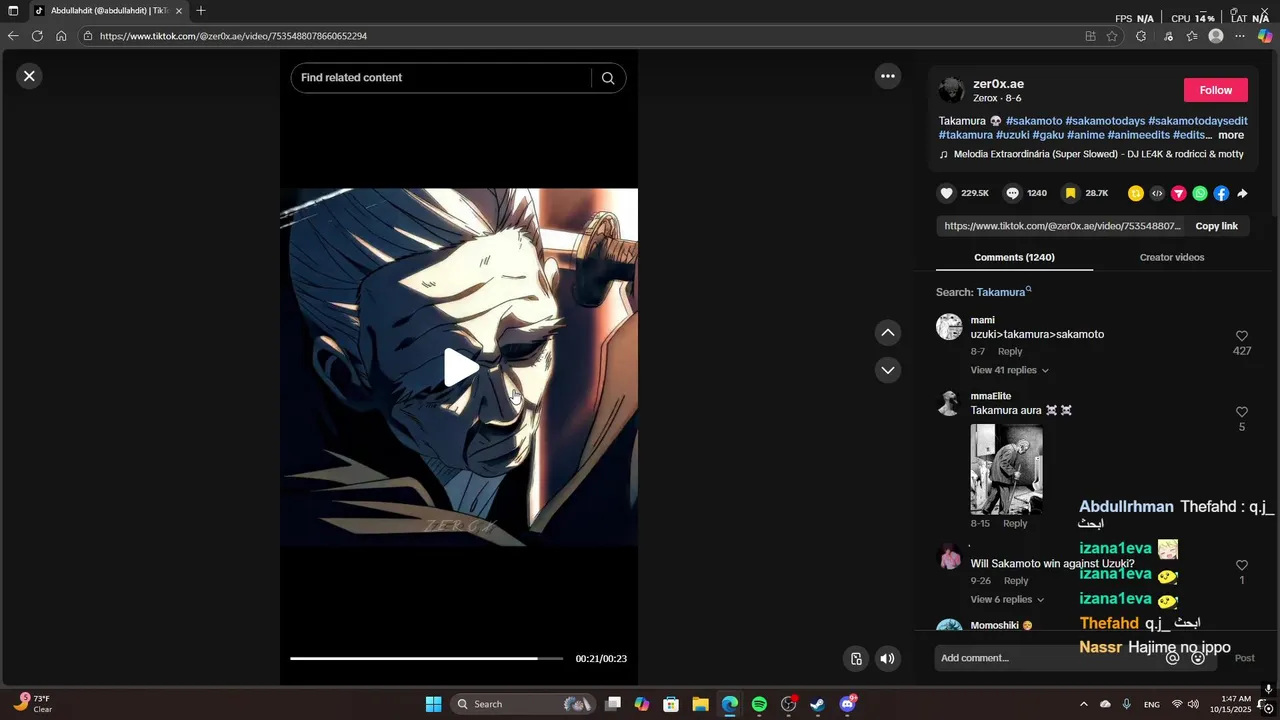Expand View 41 replies under mami
The image size is (1280, 720).
click(x=1009, y=370)
